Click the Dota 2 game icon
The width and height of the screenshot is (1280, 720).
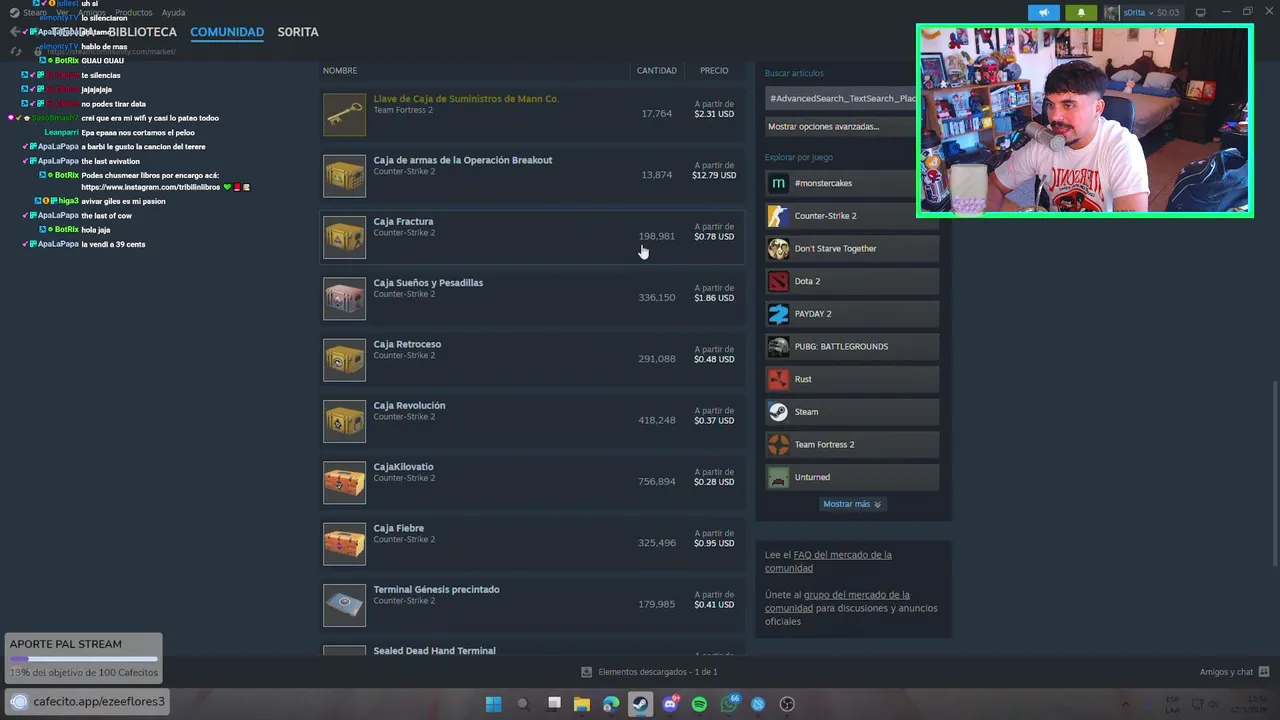tap(778, 281)
